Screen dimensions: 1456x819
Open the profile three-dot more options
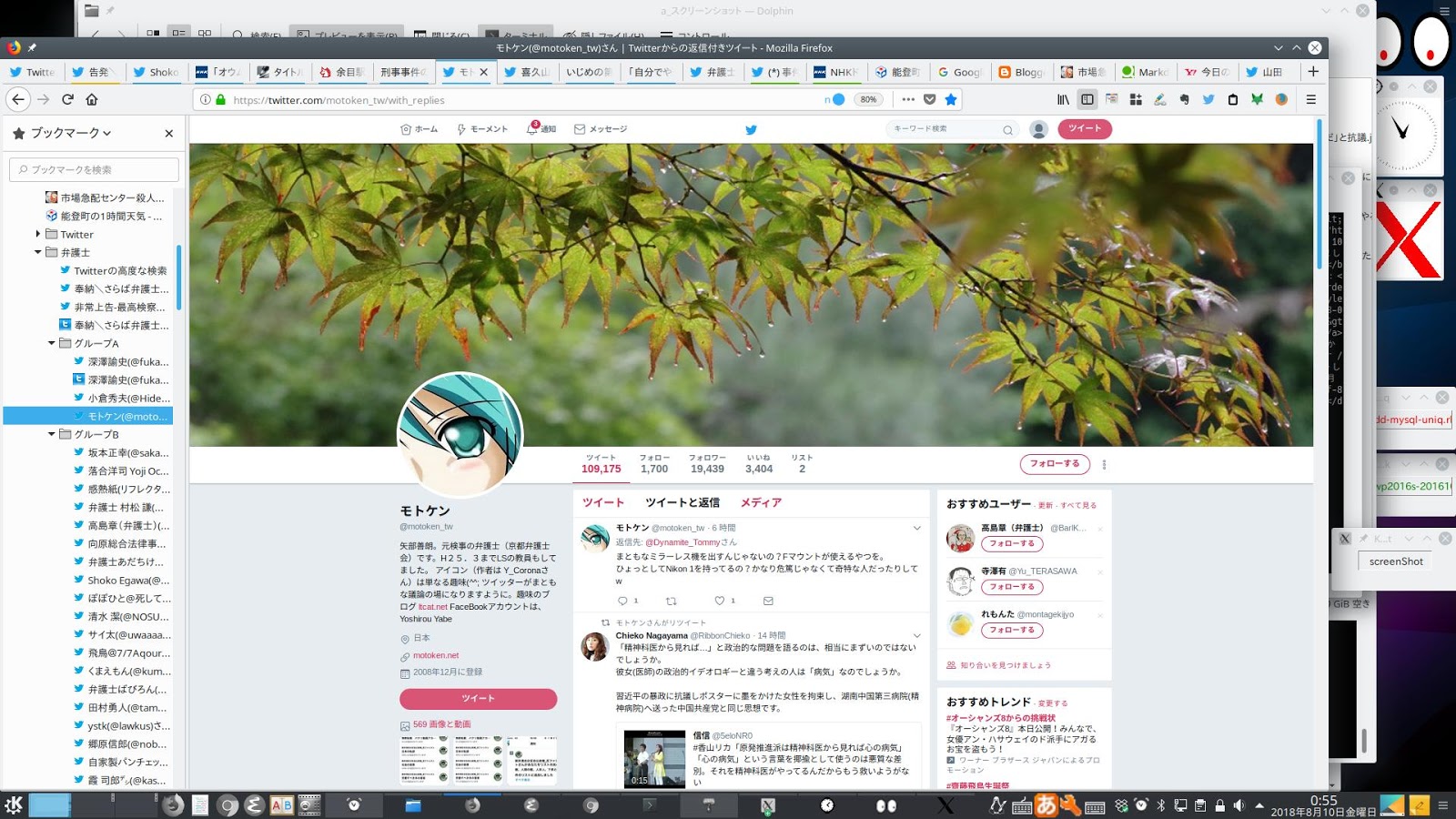pyautogui.click(x=1104, y=464)
